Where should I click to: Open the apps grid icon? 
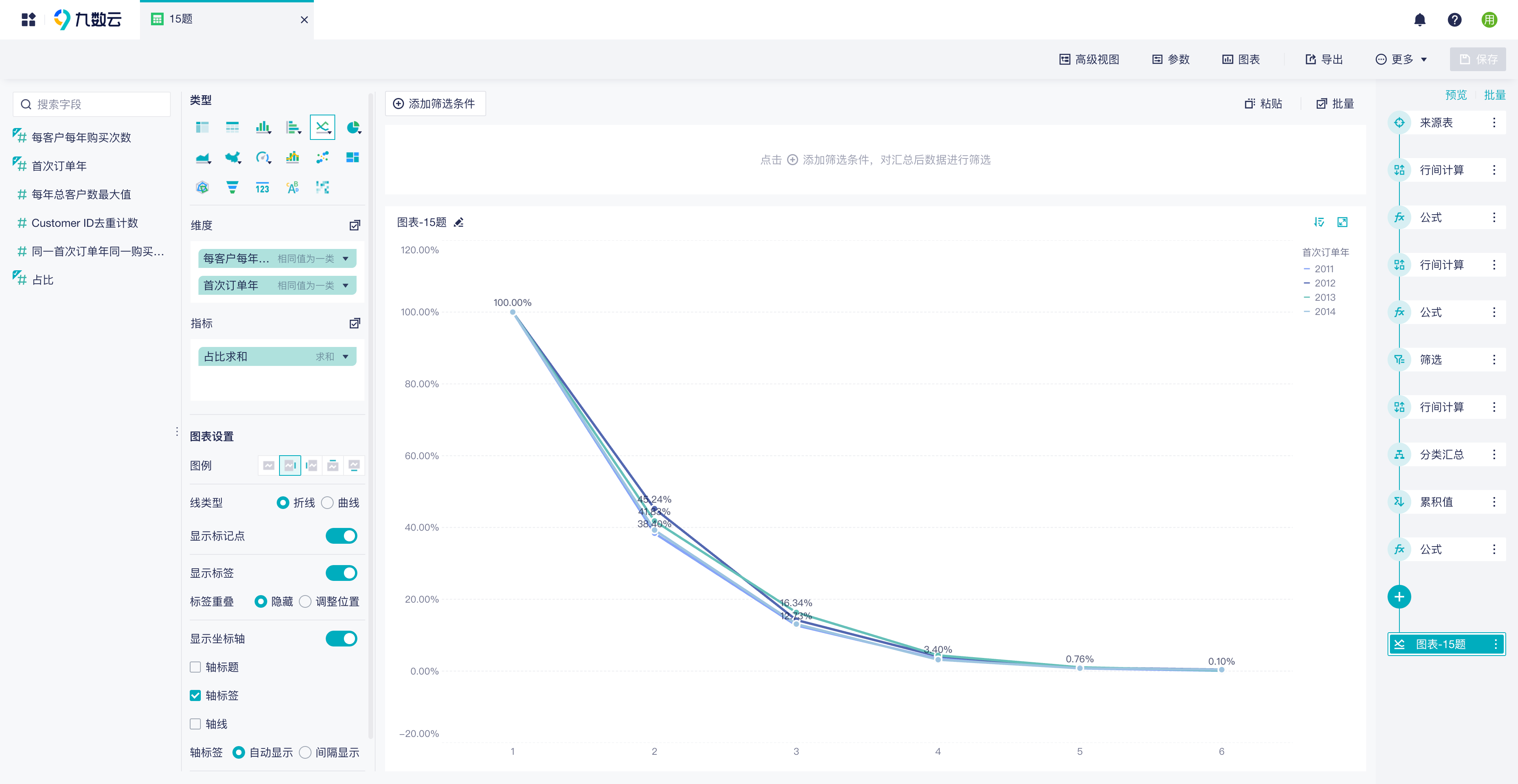(x=28, y=19)
